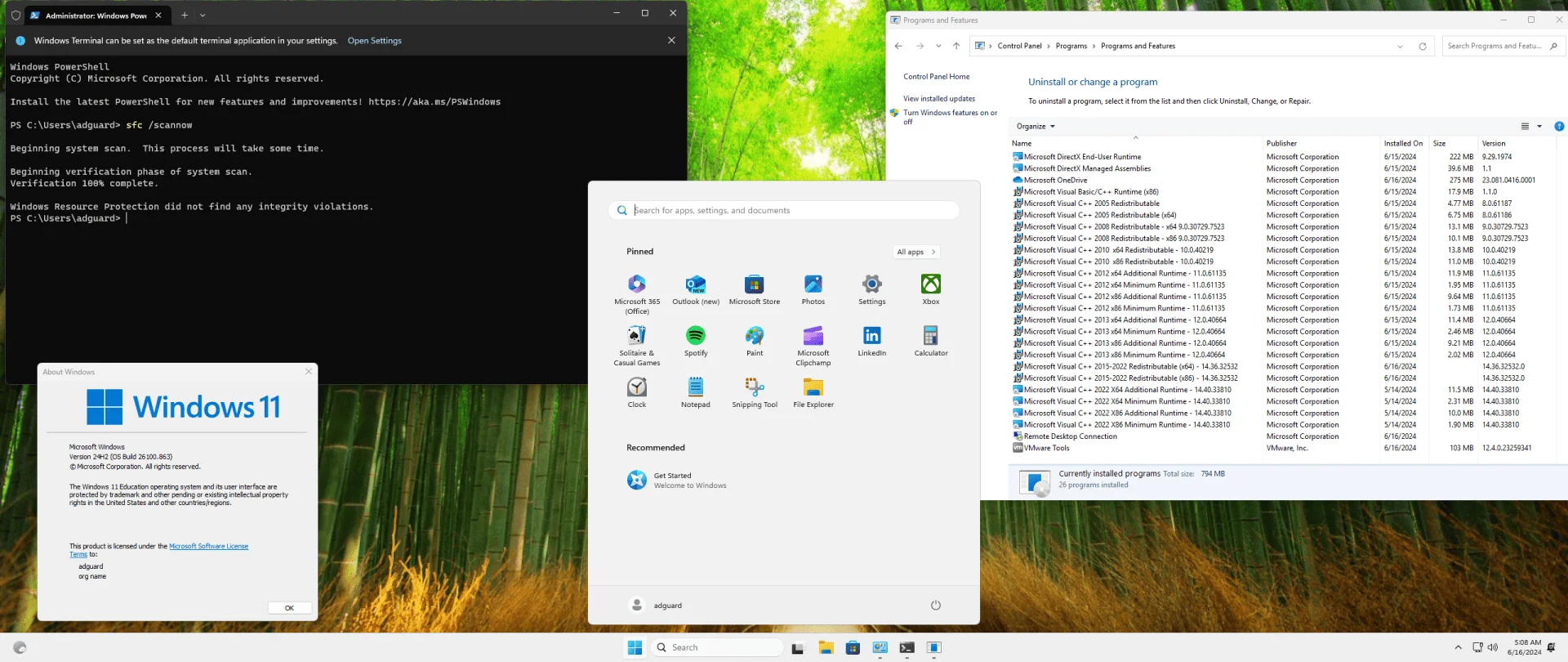This screenshot has width=1568, height=662.
Task: Open Solitaire & Casual Games
Action: click(x=637, y=346)
